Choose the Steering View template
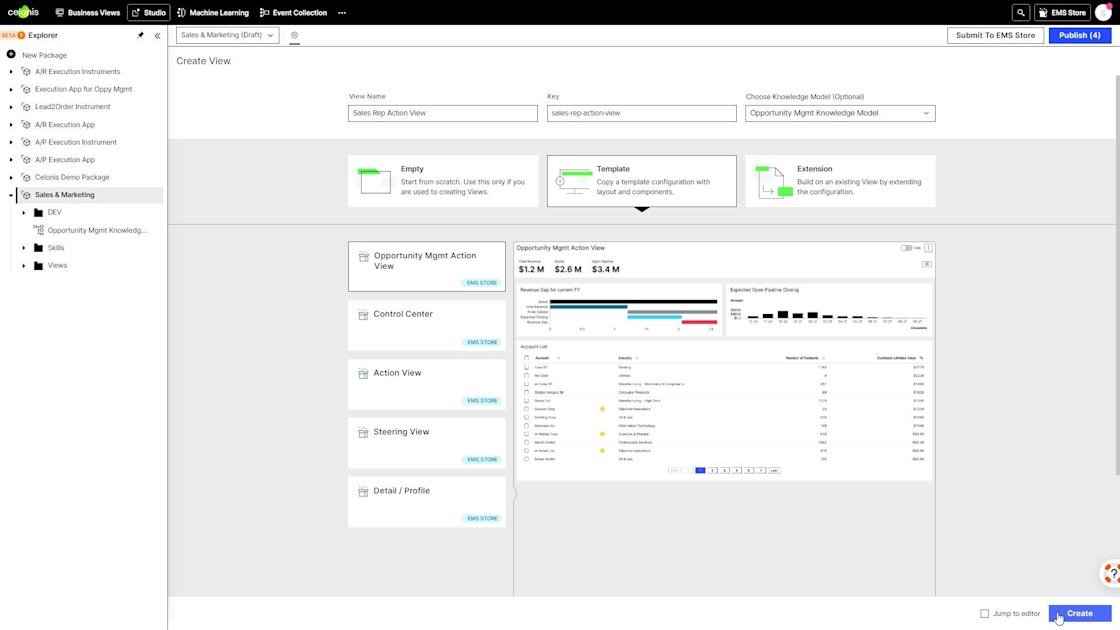The width and height of the screenshot is (1120, 630). (426, 443)
